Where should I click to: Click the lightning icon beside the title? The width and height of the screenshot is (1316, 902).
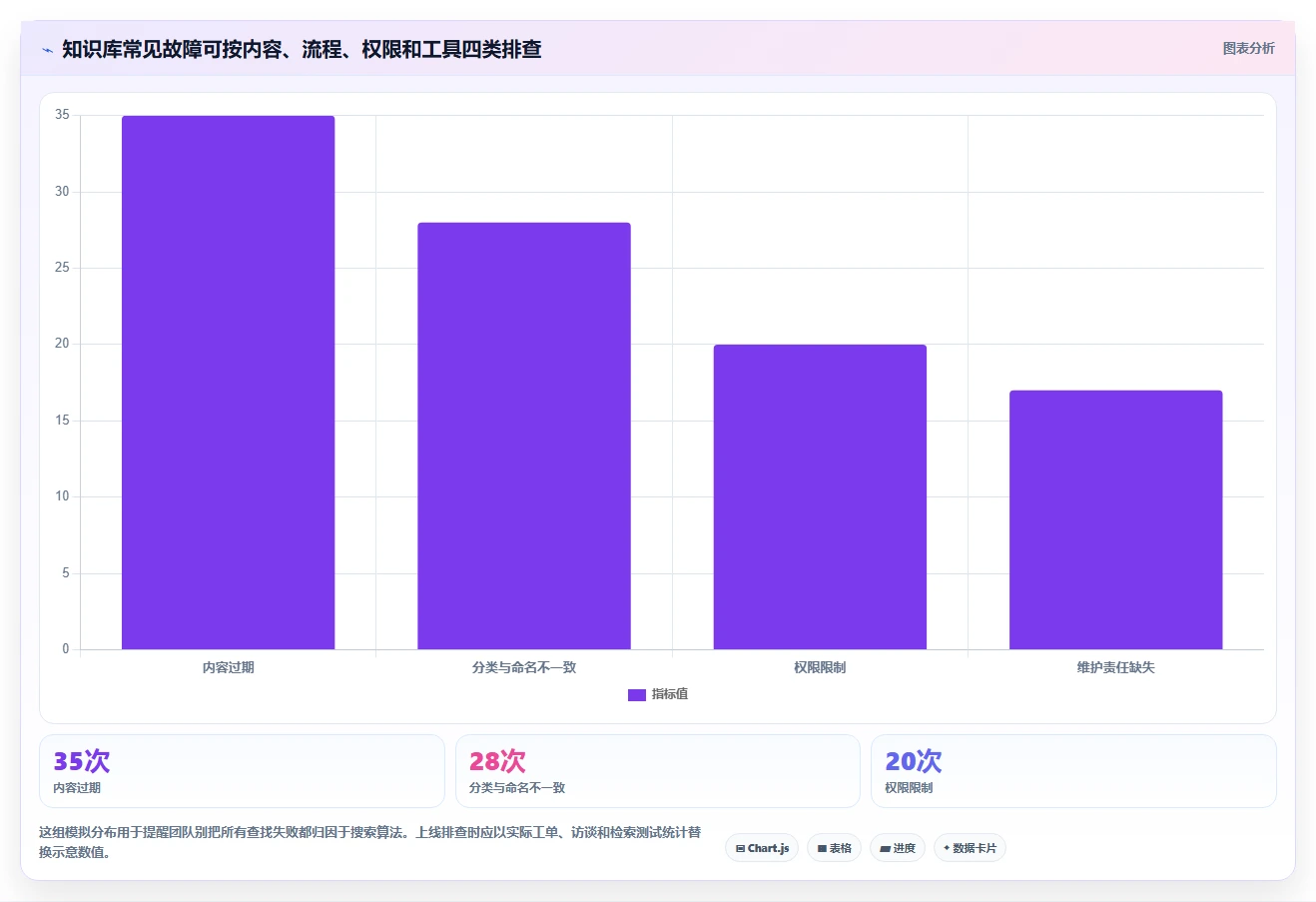point(47,50)
